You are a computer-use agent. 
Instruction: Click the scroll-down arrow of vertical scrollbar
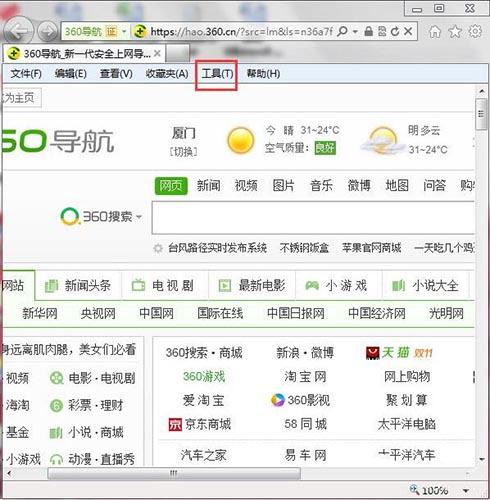[x=482, y=459]
